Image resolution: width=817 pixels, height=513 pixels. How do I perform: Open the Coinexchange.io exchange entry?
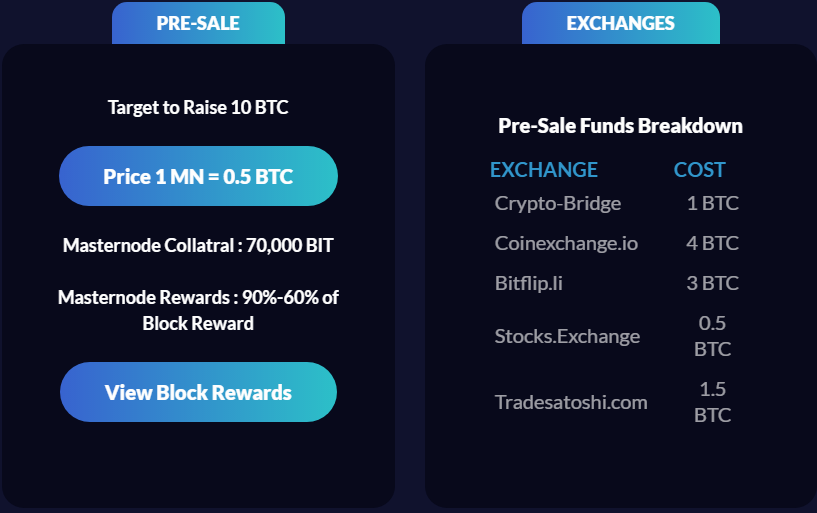click(x=566, y=243)
